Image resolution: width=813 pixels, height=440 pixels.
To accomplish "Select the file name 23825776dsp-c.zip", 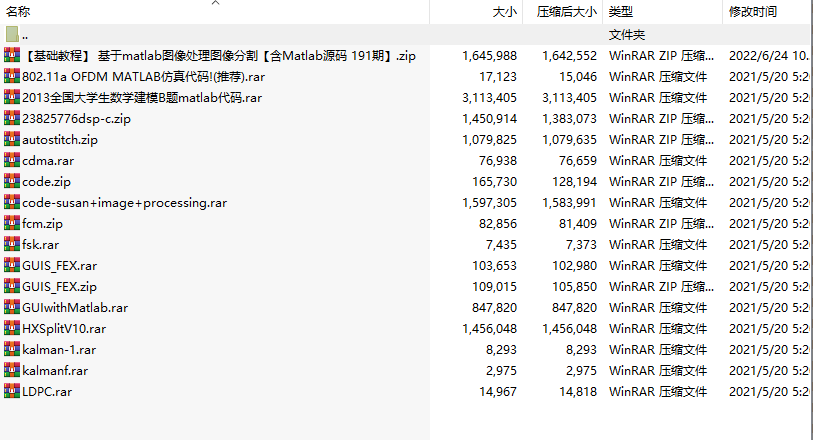I will pos(76,119).
